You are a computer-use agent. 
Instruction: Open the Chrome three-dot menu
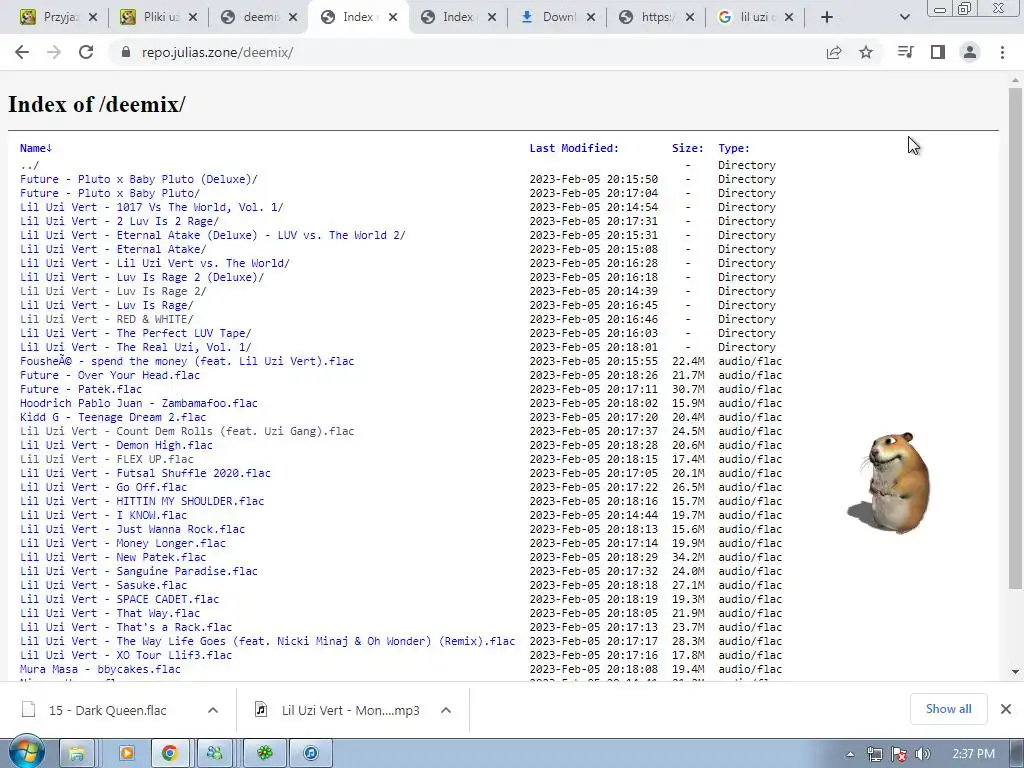click(x=1002, y=52)
